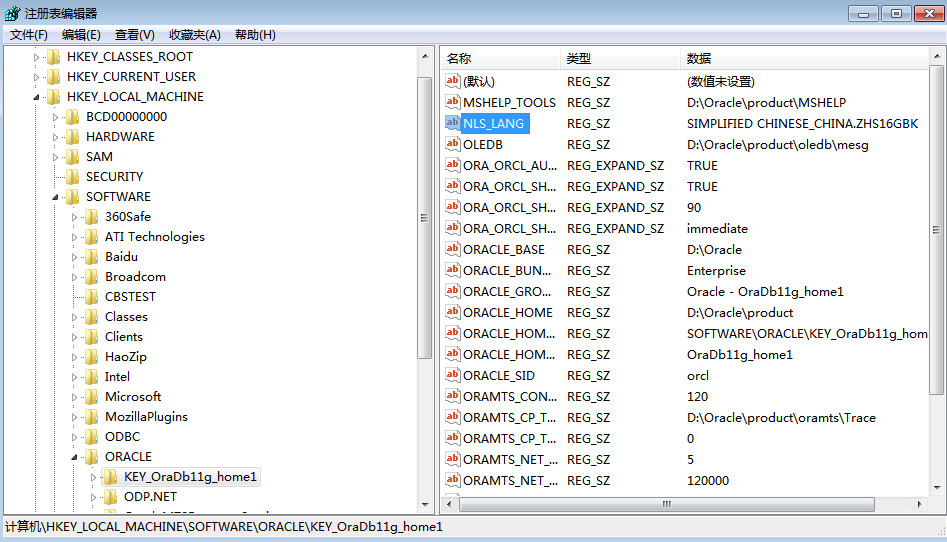This screenshot has width=947, height=542.
Task: Click the ORACLE_BASE value icon
Action: tap(452, 250)
